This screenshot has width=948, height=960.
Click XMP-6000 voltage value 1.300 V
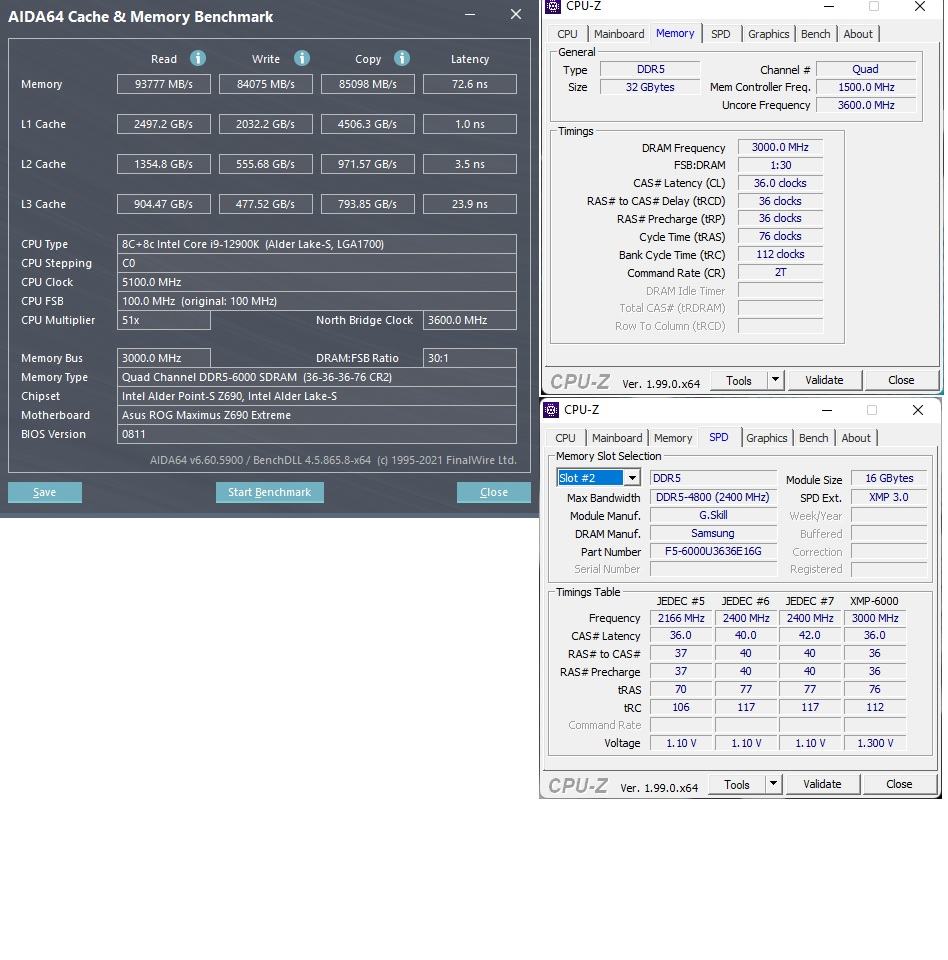point(875,743)
